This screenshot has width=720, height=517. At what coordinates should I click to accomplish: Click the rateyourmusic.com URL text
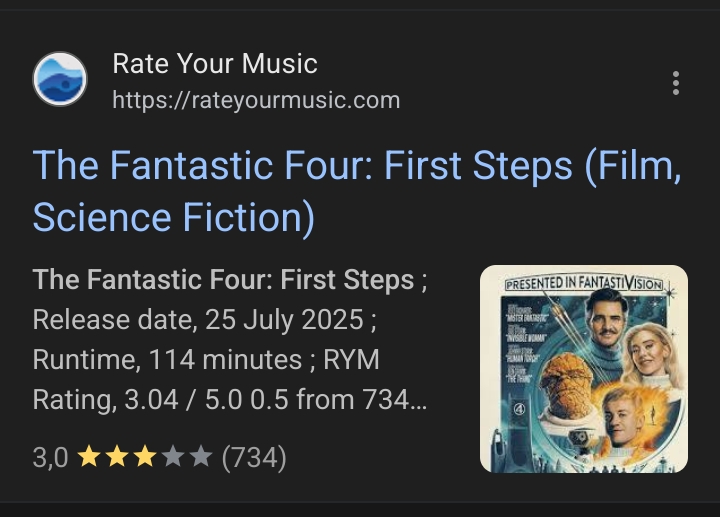256,100
